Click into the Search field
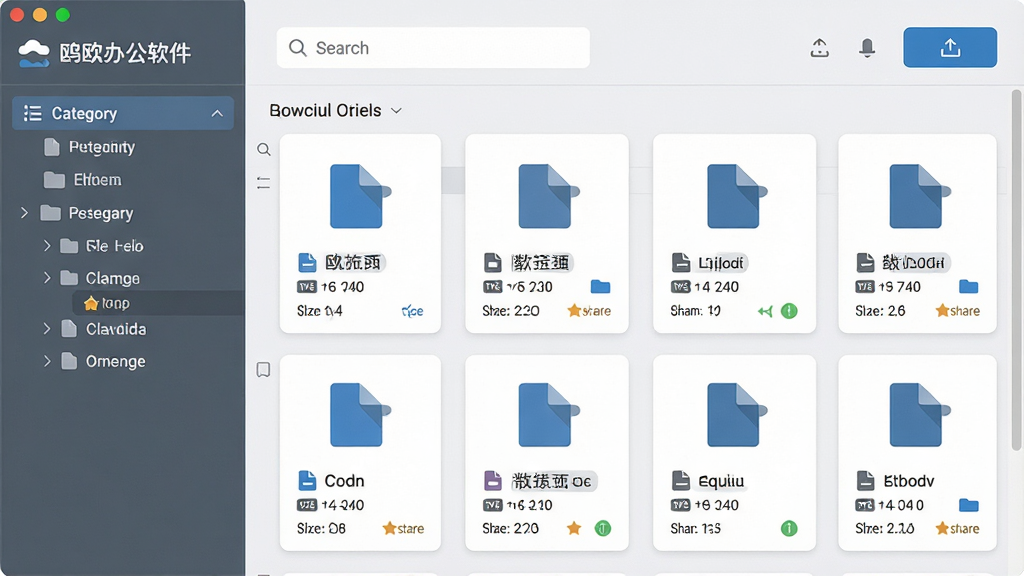The width and height of the screenshot is (1024, 576). click(x=433, y=48)
